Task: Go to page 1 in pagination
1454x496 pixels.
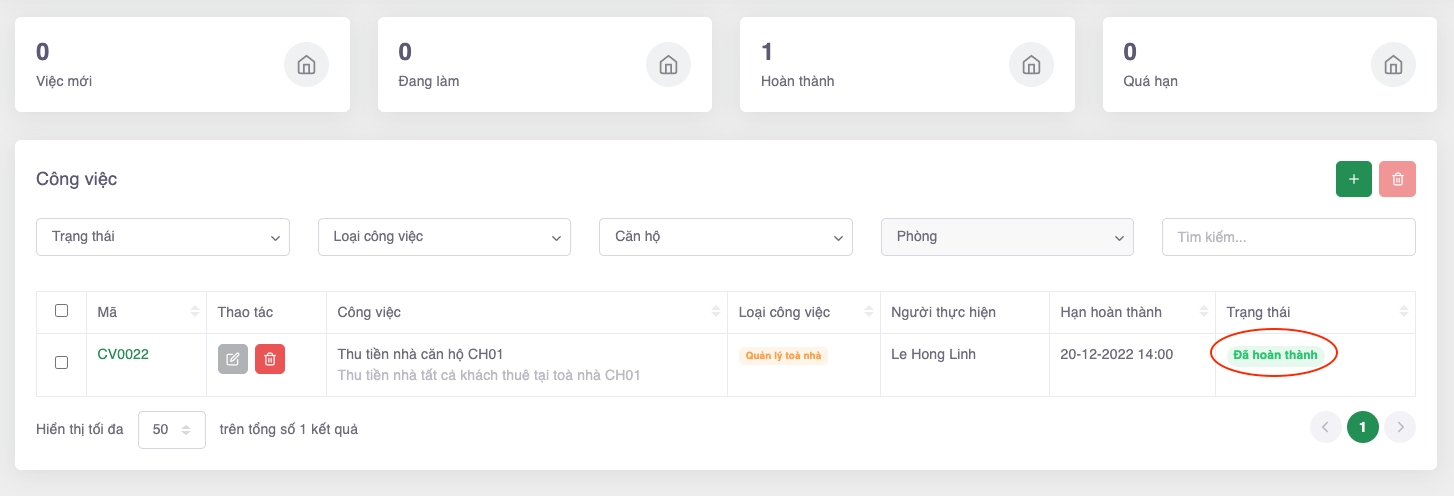Action: tap(1362, 428)
